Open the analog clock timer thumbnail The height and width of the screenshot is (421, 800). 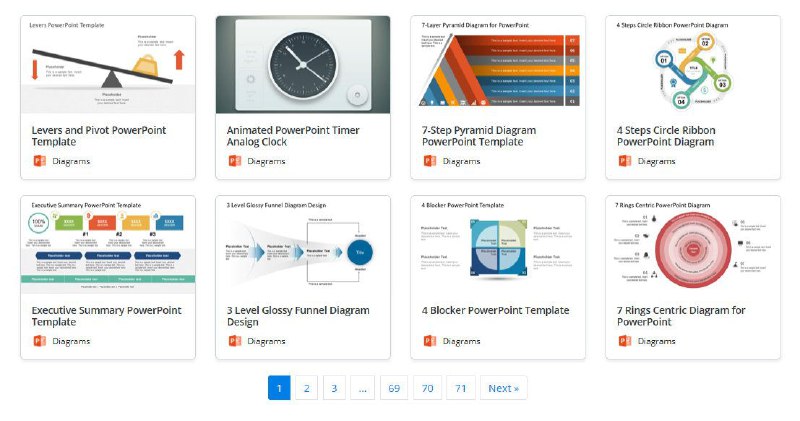coord(303,65)
